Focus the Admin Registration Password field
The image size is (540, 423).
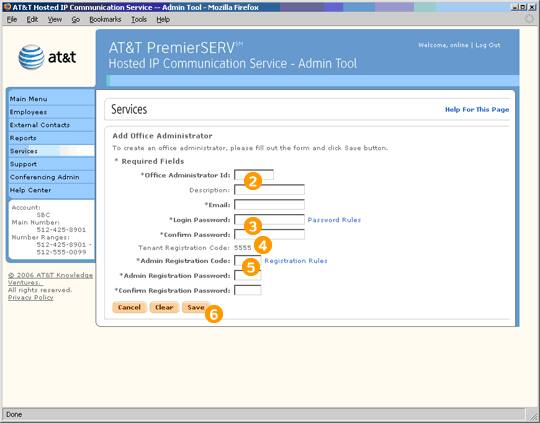pos(248,275)
